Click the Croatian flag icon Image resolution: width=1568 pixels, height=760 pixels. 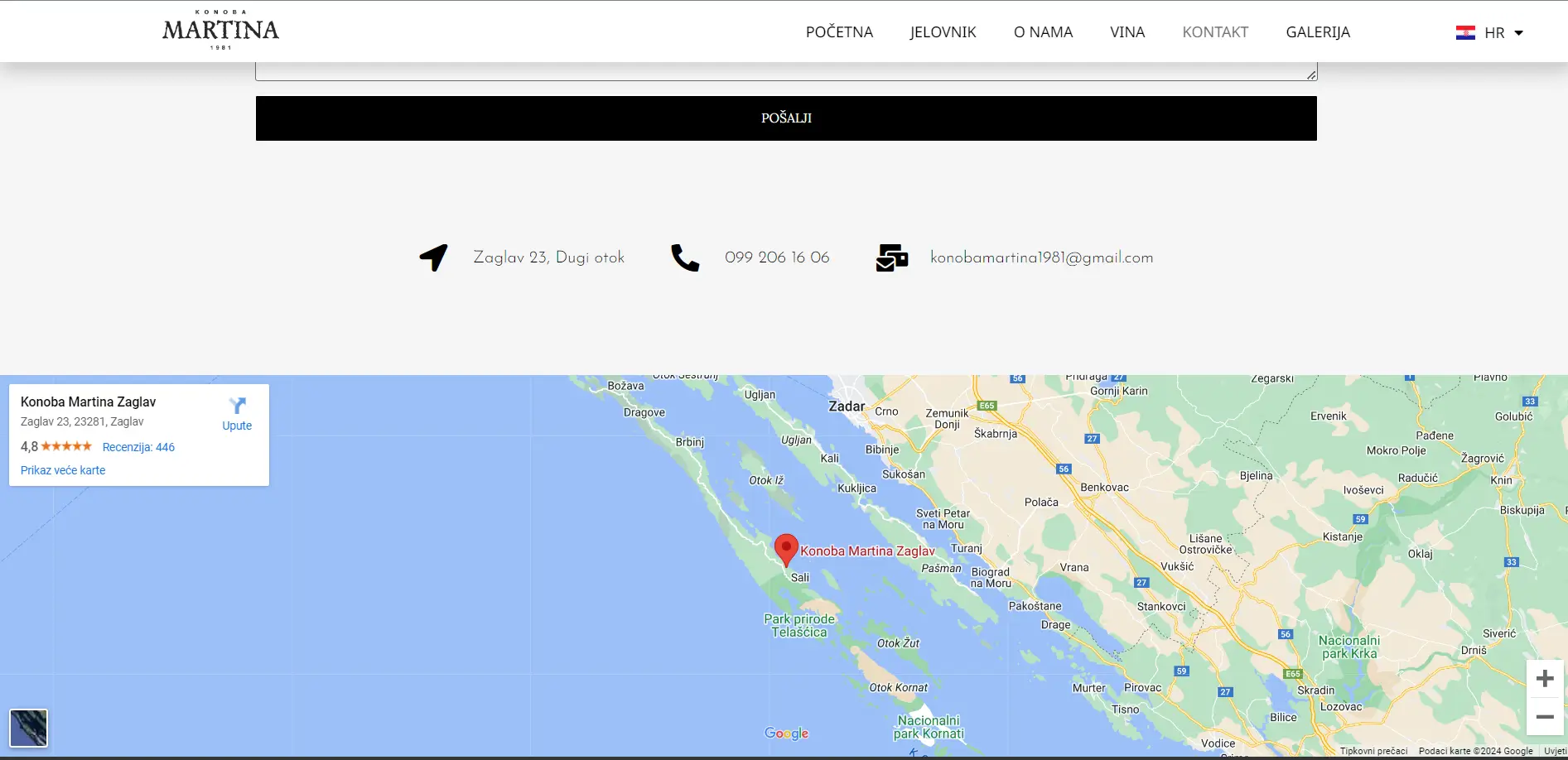click(1465, 33)
